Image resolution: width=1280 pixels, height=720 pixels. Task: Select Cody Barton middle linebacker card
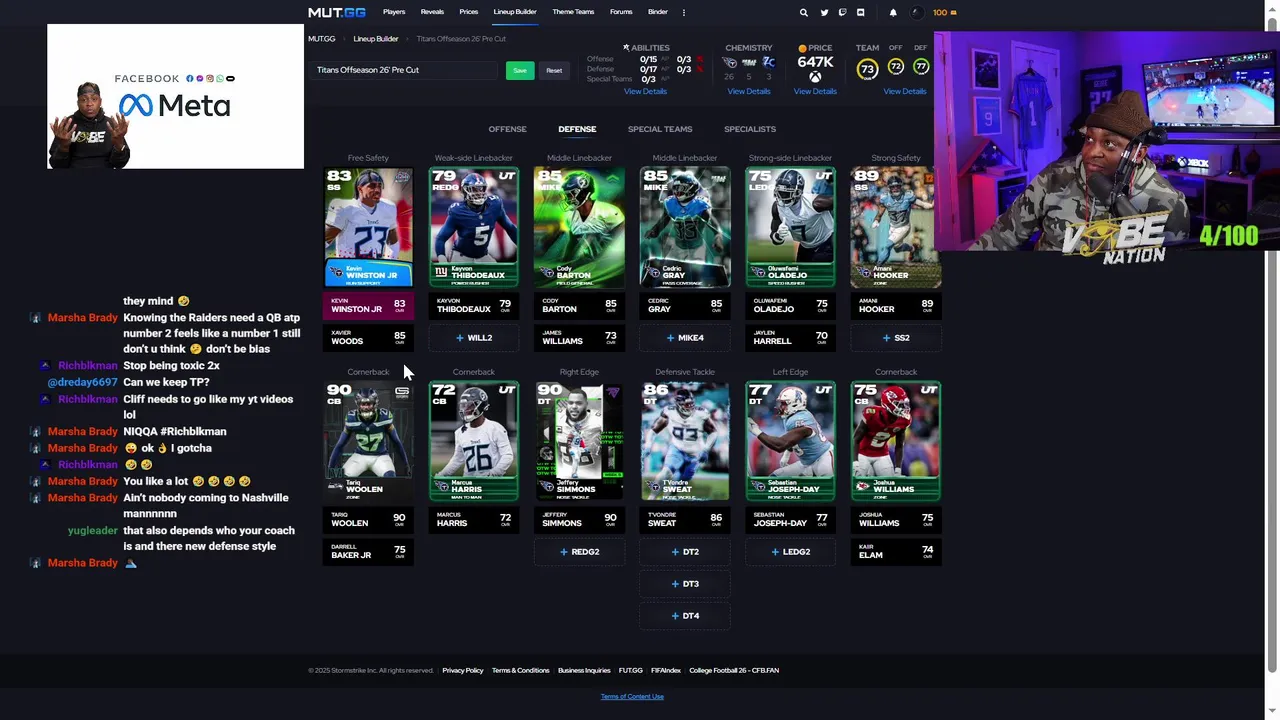[x=579, y=227]
